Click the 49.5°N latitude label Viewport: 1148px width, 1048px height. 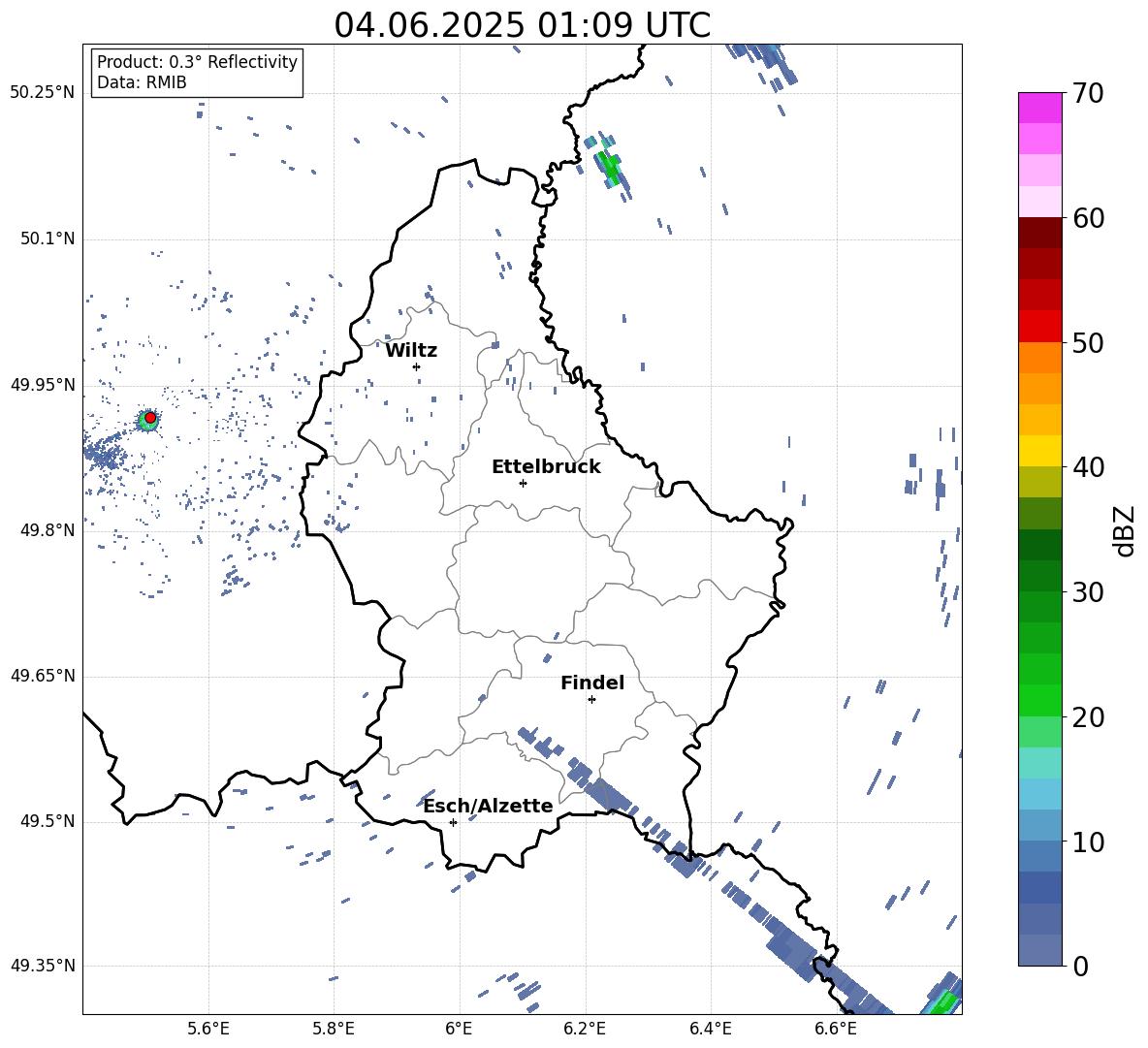coord(48,821)
